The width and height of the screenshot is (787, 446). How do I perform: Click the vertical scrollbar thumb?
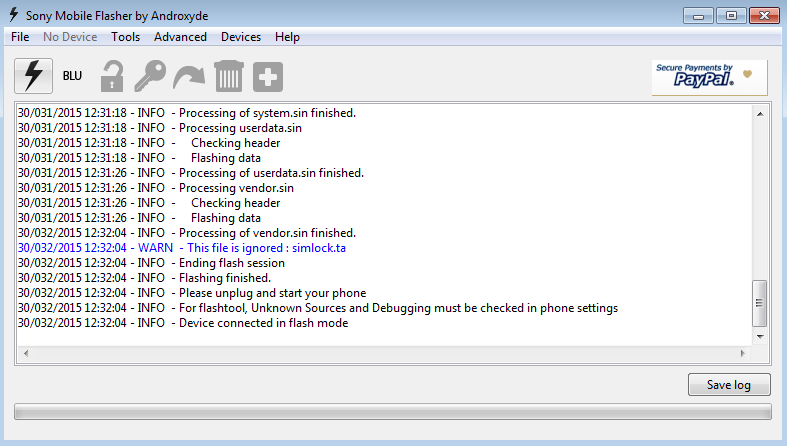point(760,303)
